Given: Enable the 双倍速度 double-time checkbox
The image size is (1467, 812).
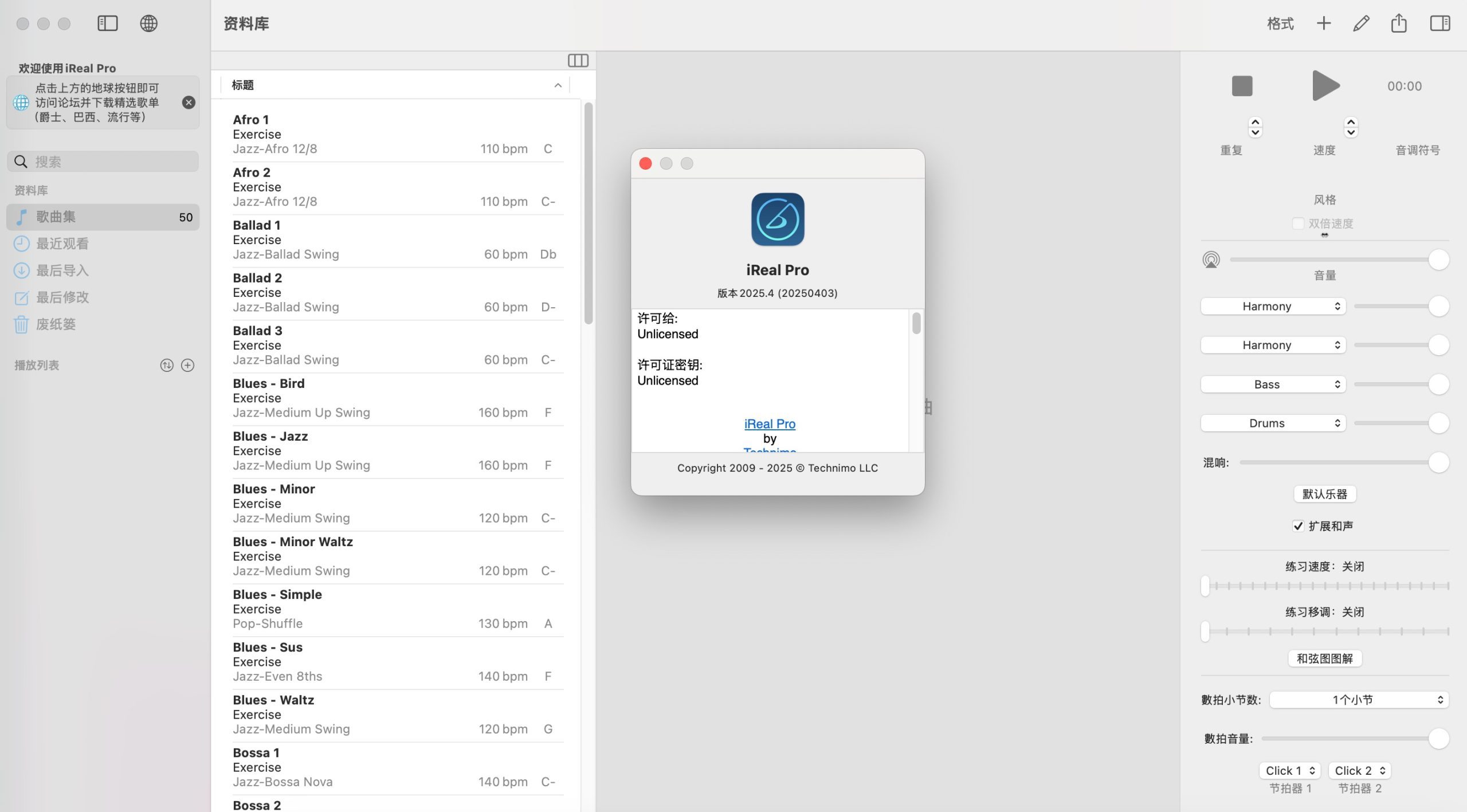Looking at the screenshot, I should coord(1298,223).
